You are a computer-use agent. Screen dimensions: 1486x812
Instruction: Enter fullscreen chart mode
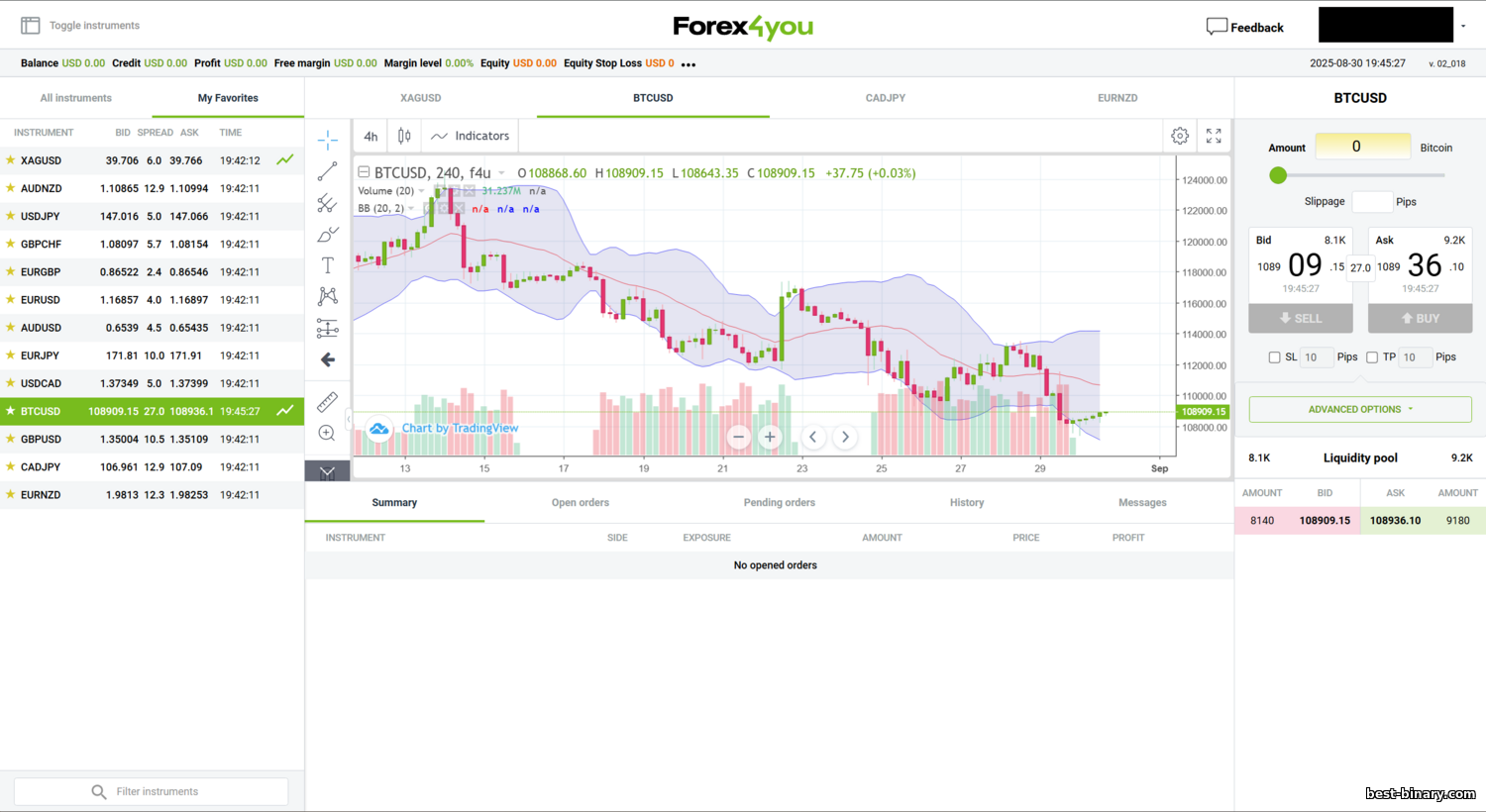pyautogui.click(x=1214, y=136)
